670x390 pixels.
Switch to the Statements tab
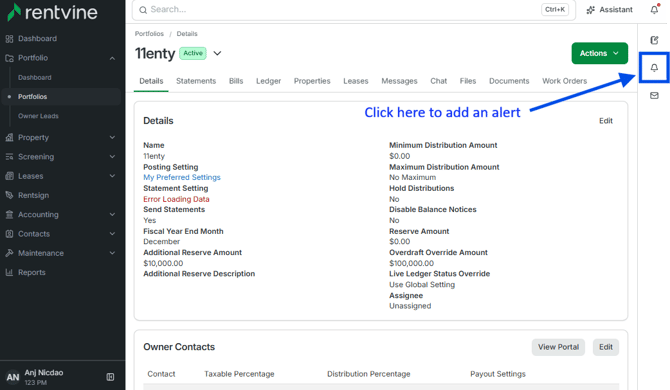click(x=196, y=81)
